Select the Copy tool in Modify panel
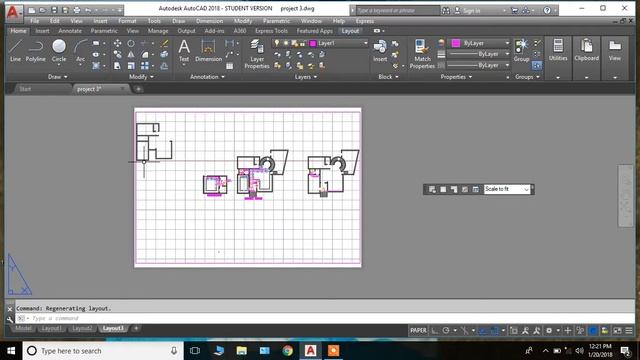The width and height of the screenshot is (640, 360). pyautogui.click(x=118, y=54)
